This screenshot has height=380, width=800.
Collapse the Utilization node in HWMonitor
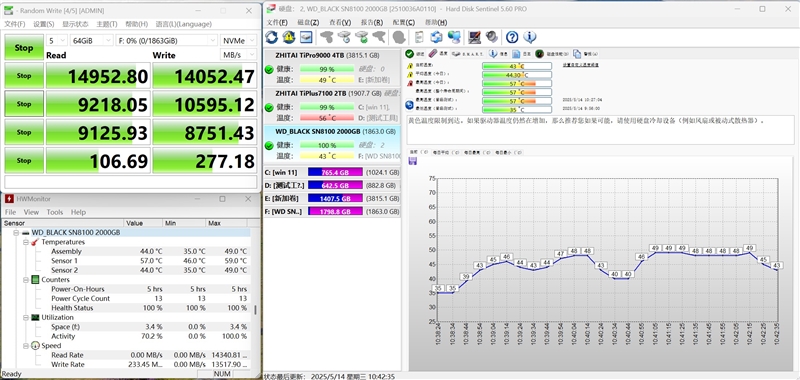tap(26, 318)
